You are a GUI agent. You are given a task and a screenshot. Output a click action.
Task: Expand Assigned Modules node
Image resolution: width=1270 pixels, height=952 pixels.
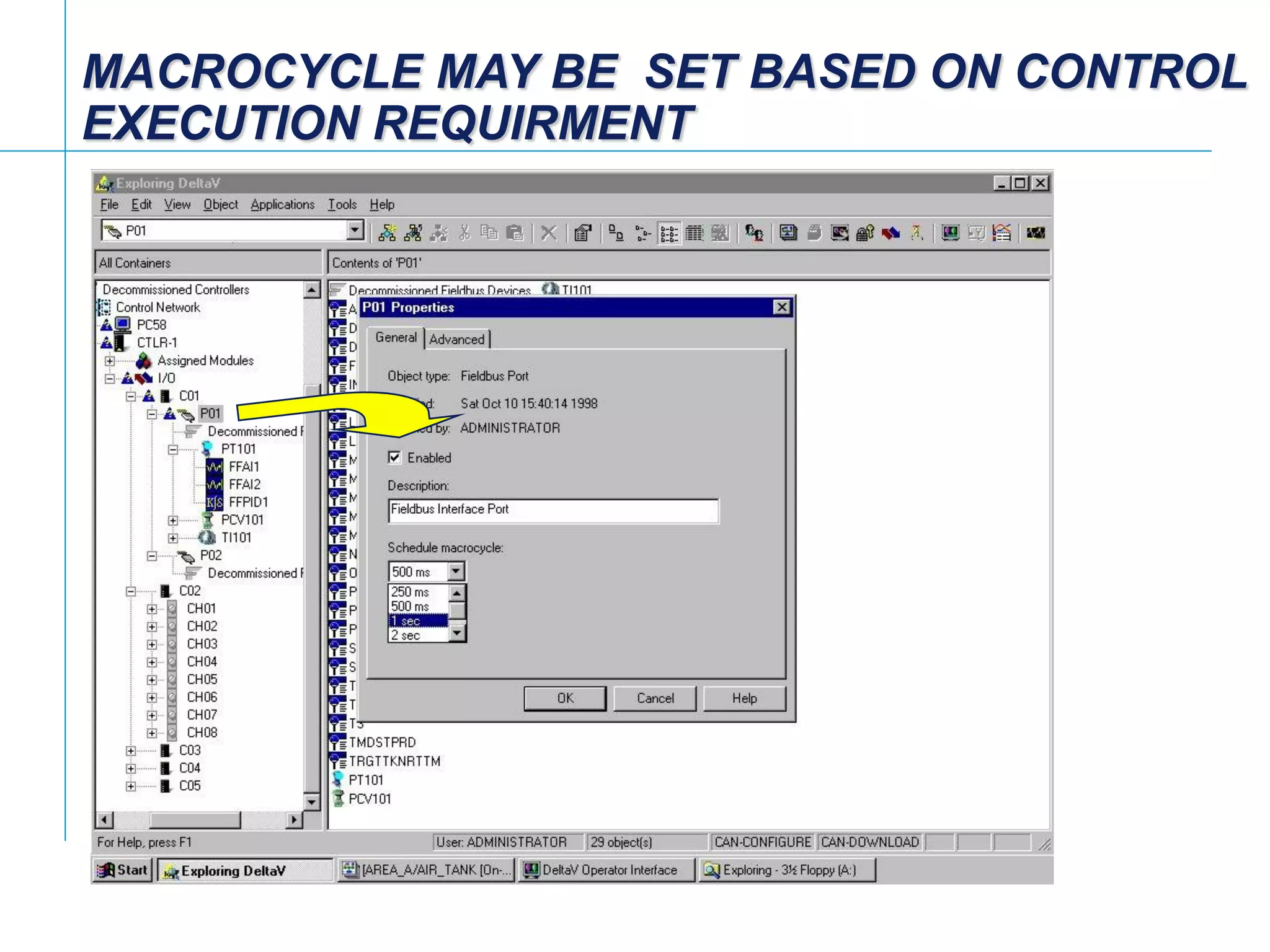click(x=110, y=361)
